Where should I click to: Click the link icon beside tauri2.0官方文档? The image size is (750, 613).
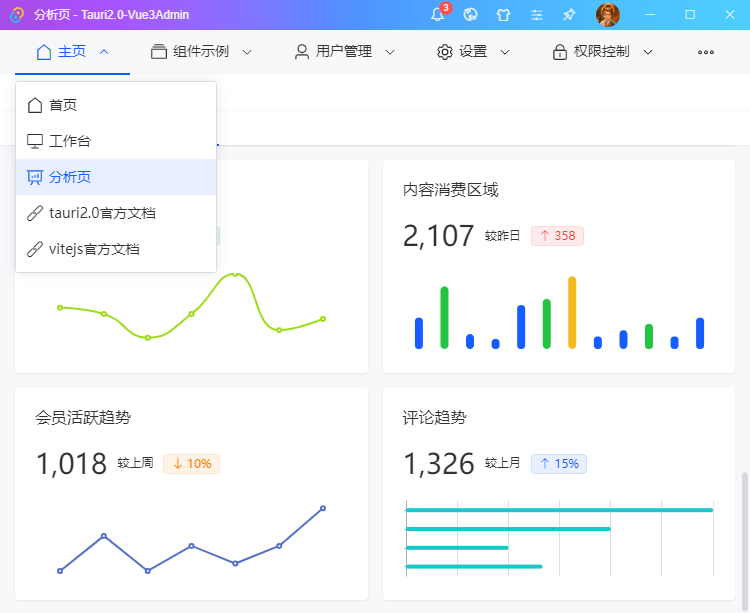[35, 213]
